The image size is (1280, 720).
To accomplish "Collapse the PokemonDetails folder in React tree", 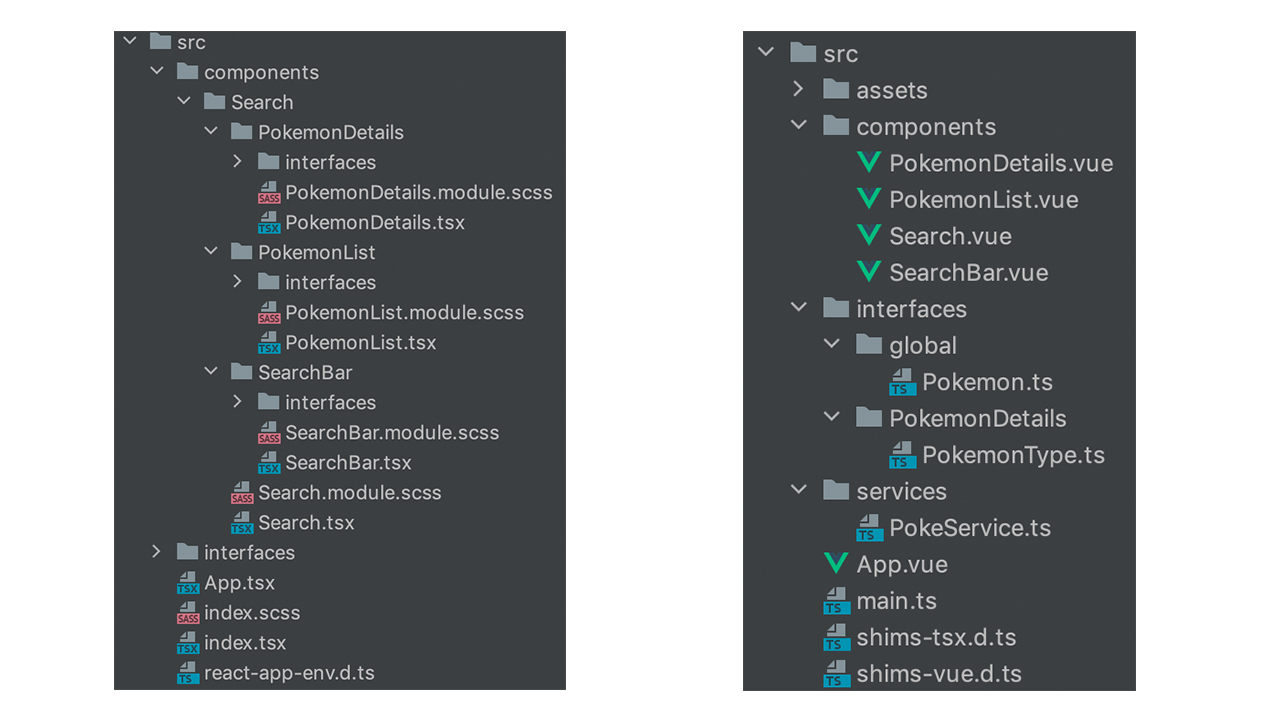I will (x=211, y=132).
